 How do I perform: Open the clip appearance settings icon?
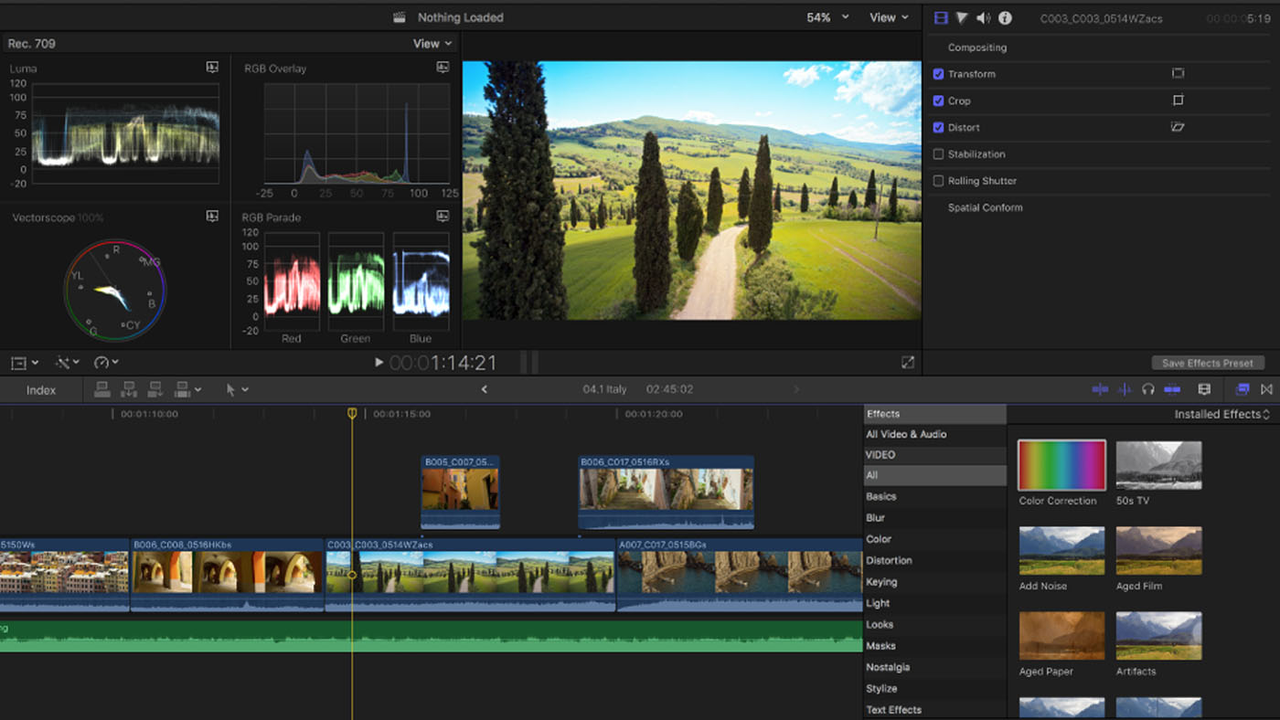[x=1204, y=389]
